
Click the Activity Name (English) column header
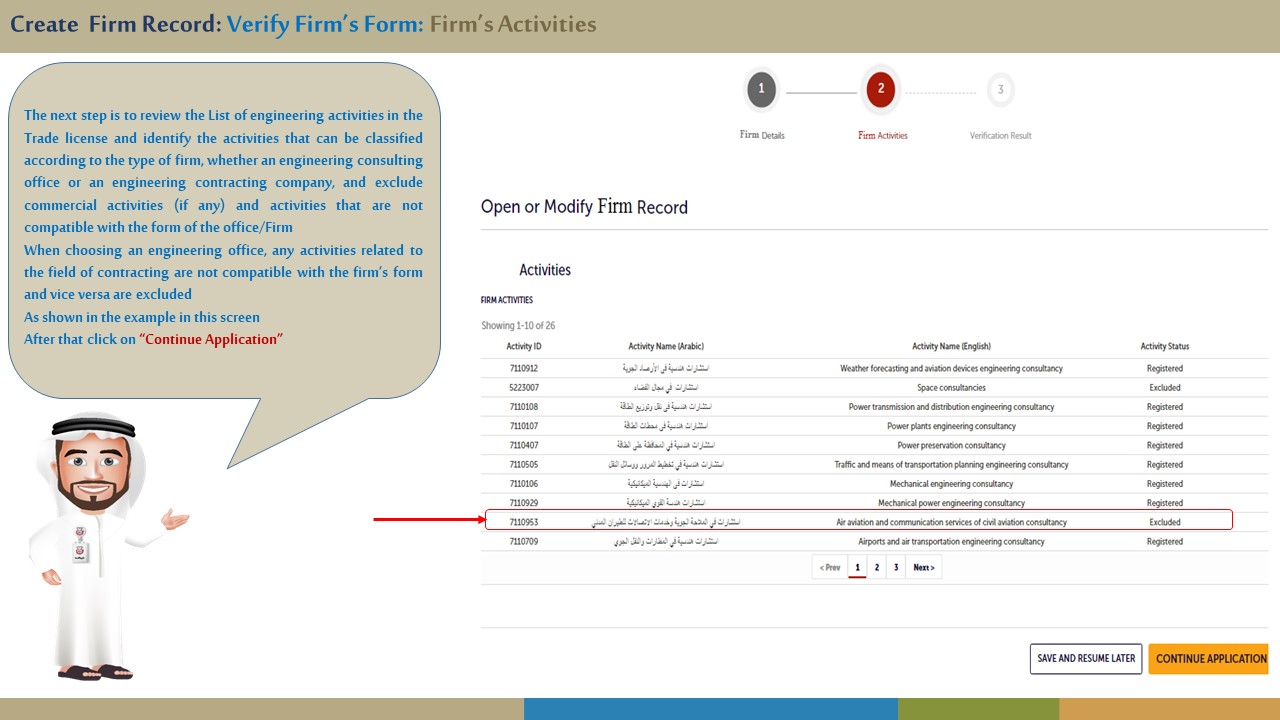click(951, 347)
